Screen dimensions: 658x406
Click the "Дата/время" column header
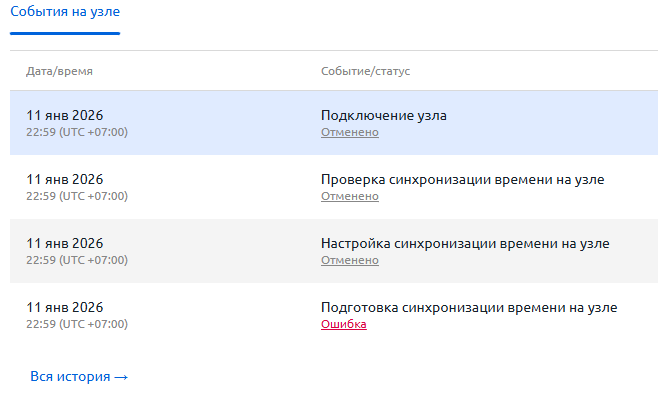tap(59, 72)
